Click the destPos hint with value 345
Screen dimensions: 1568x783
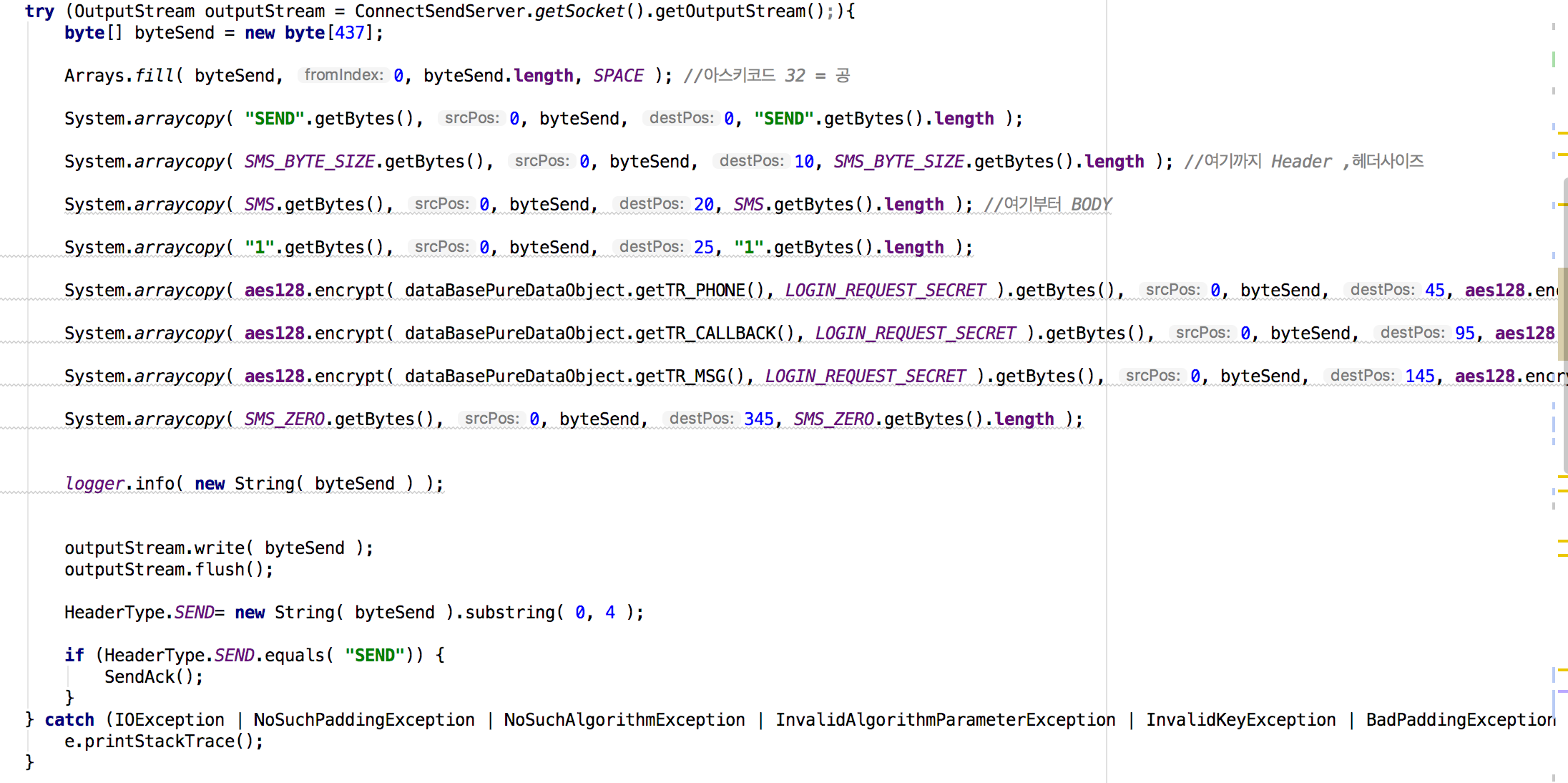701,419
